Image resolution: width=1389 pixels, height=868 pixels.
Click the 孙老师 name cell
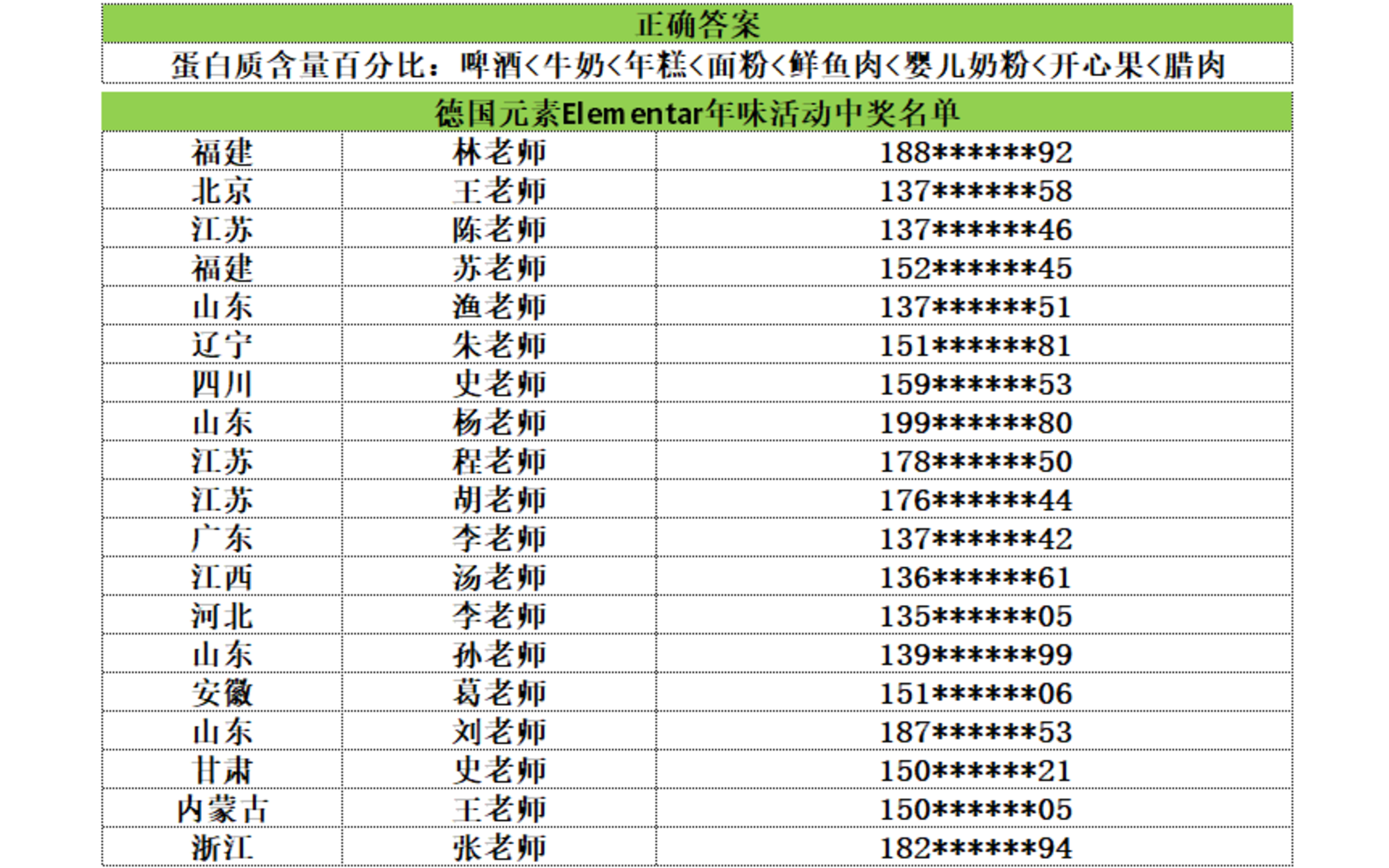click(x=499, y=655)
